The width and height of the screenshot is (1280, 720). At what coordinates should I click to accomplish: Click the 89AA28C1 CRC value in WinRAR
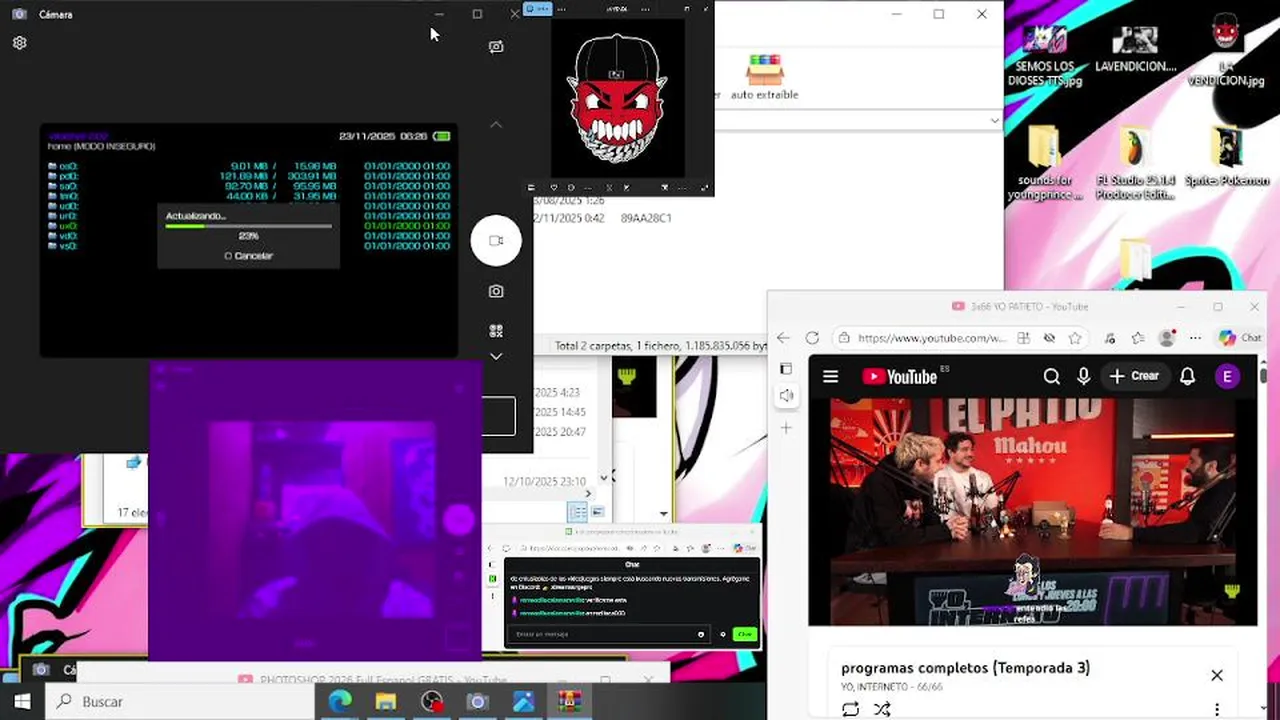(646, 218)
